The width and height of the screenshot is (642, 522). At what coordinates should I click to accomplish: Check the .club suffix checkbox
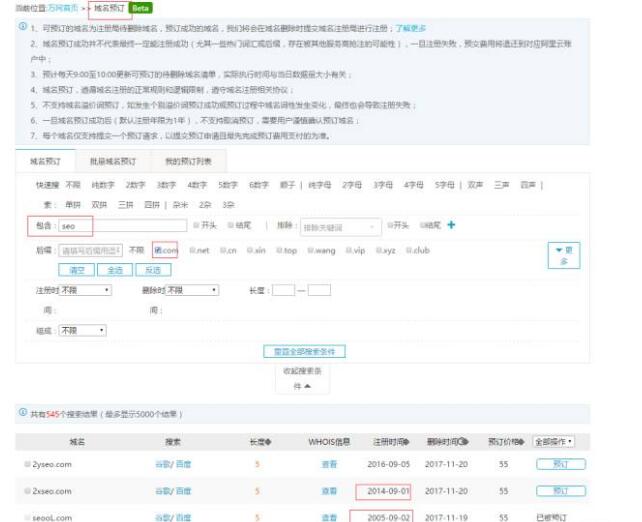click(x=409, y=250)
